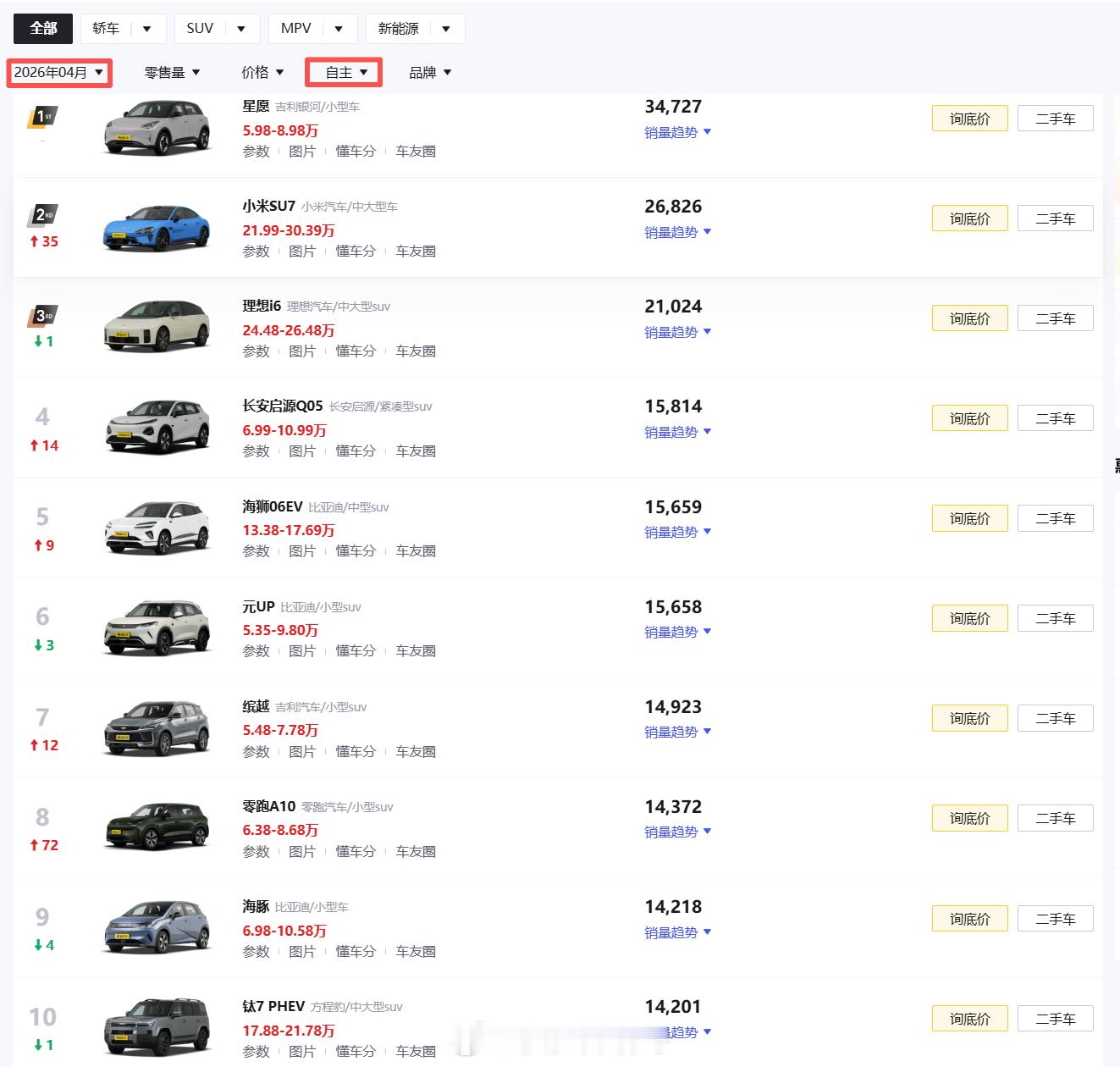The height and width of the screenshot is (1067, 1120).
Task: Expand the 轿车 dropdown arrow
Action: tap(147, 29)
